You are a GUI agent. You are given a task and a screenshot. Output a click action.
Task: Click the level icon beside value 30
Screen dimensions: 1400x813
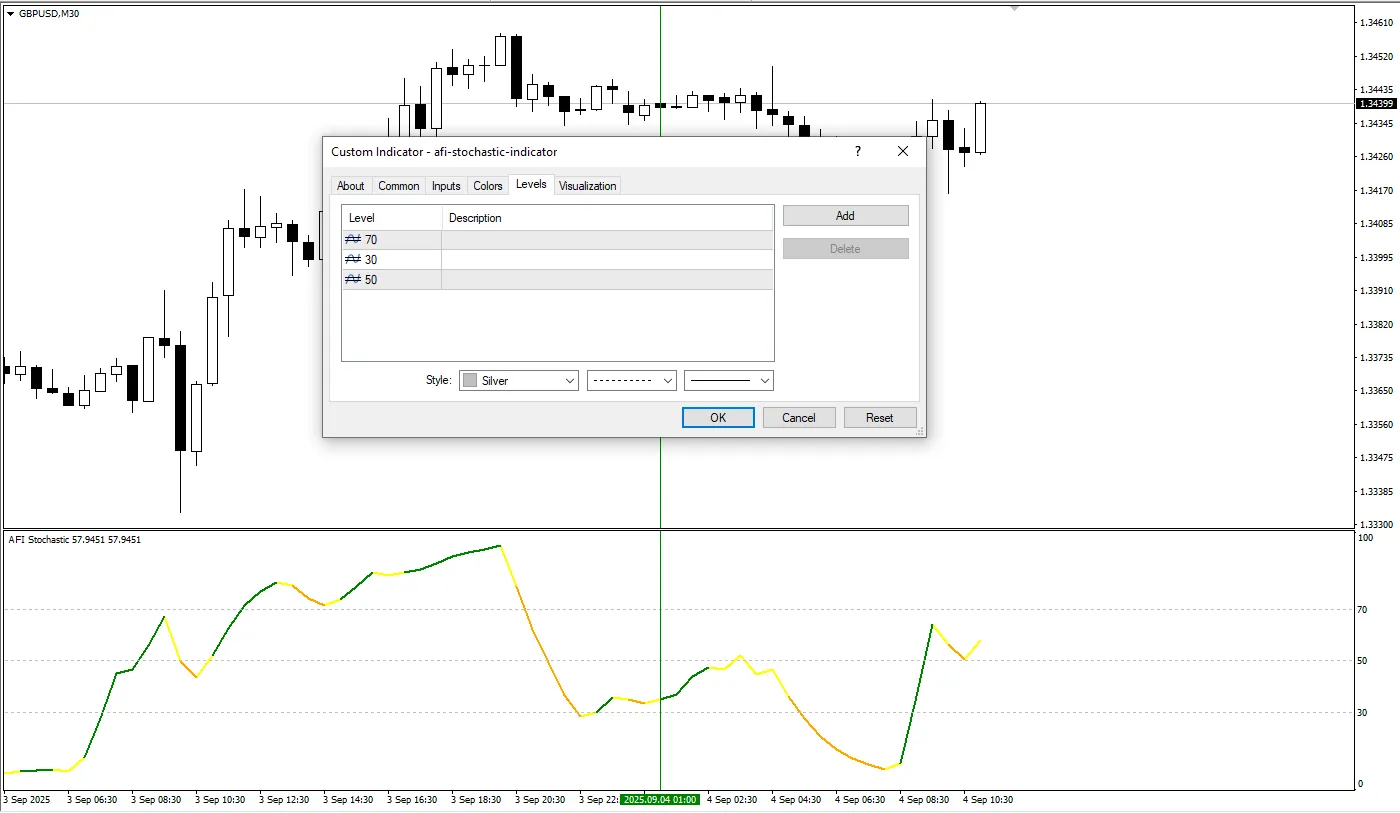click(x=352, y=259)
